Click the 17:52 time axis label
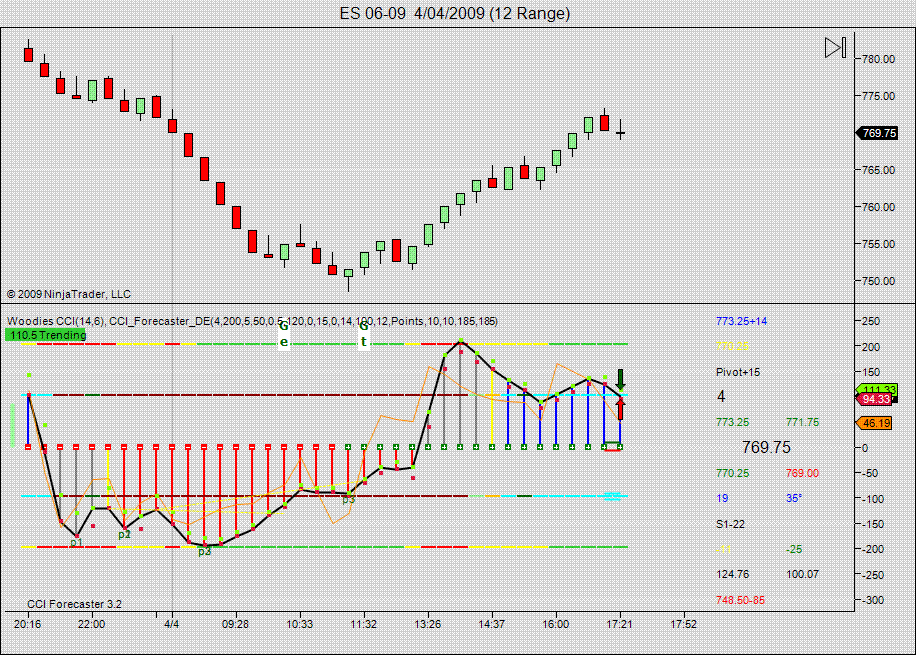Viewport: 916px width, 655px height. tap(683, 624)
